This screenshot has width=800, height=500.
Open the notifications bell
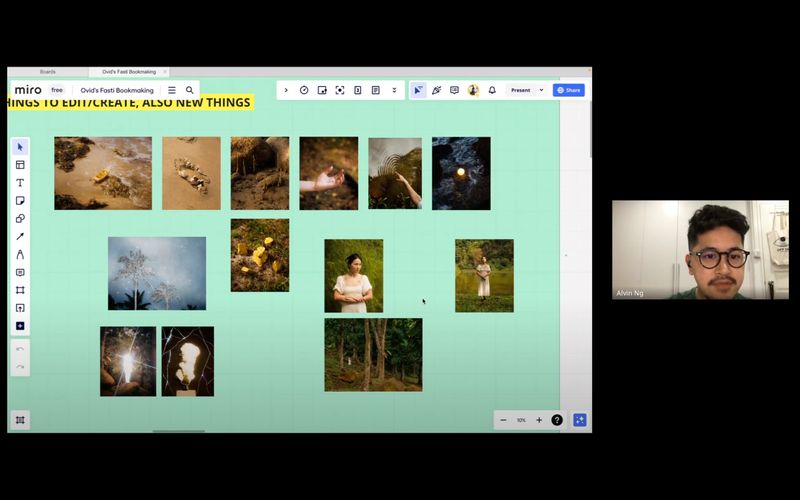coord(492,90)
